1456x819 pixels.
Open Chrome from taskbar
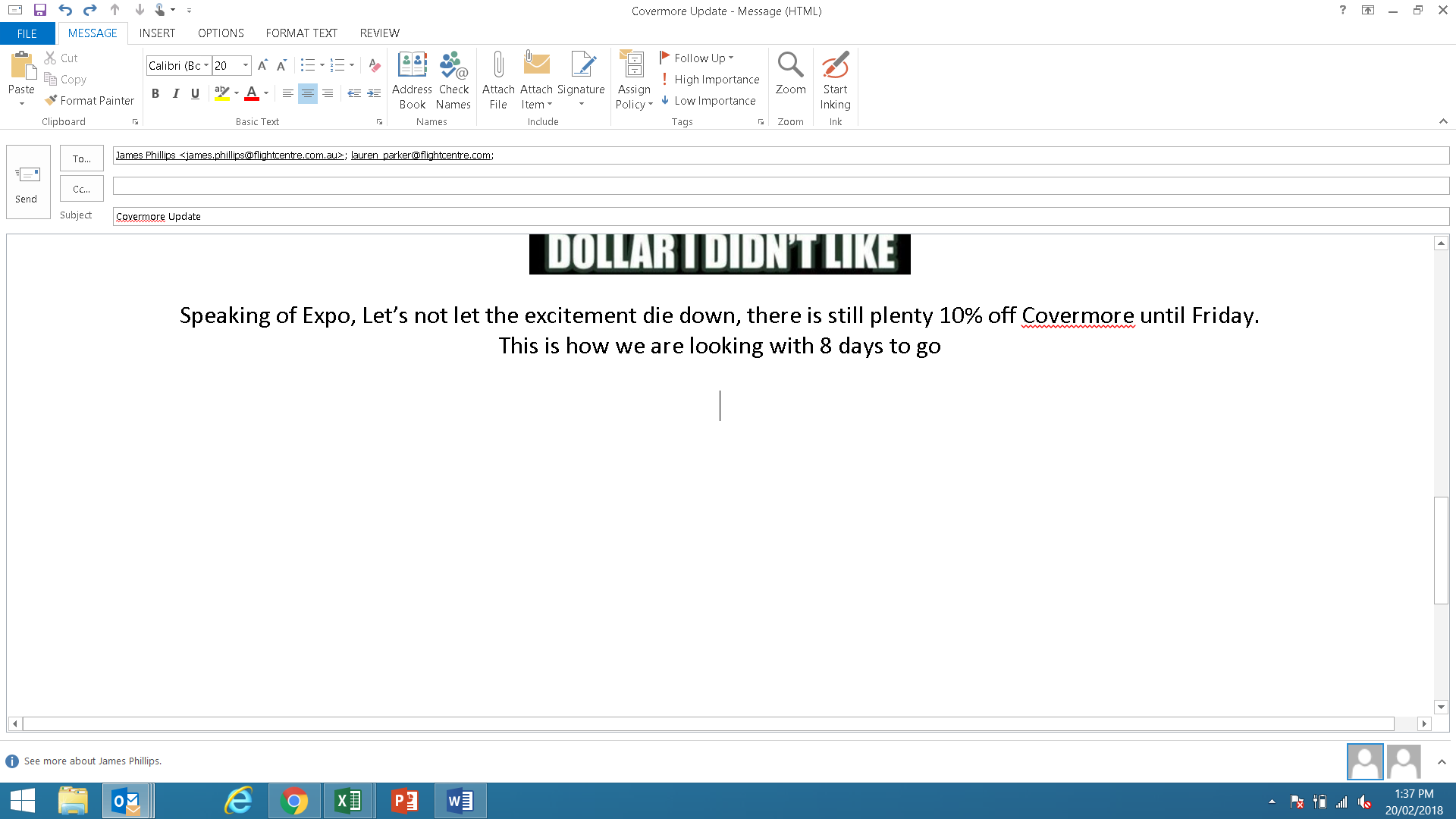[294, 801]
